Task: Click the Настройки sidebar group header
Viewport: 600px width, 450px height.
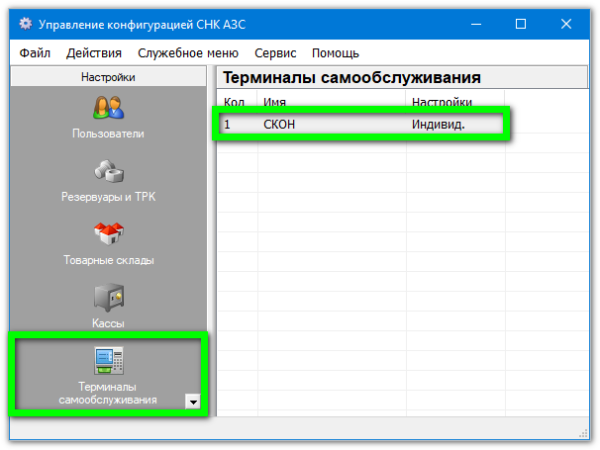Action: click(x=108, y=77)
